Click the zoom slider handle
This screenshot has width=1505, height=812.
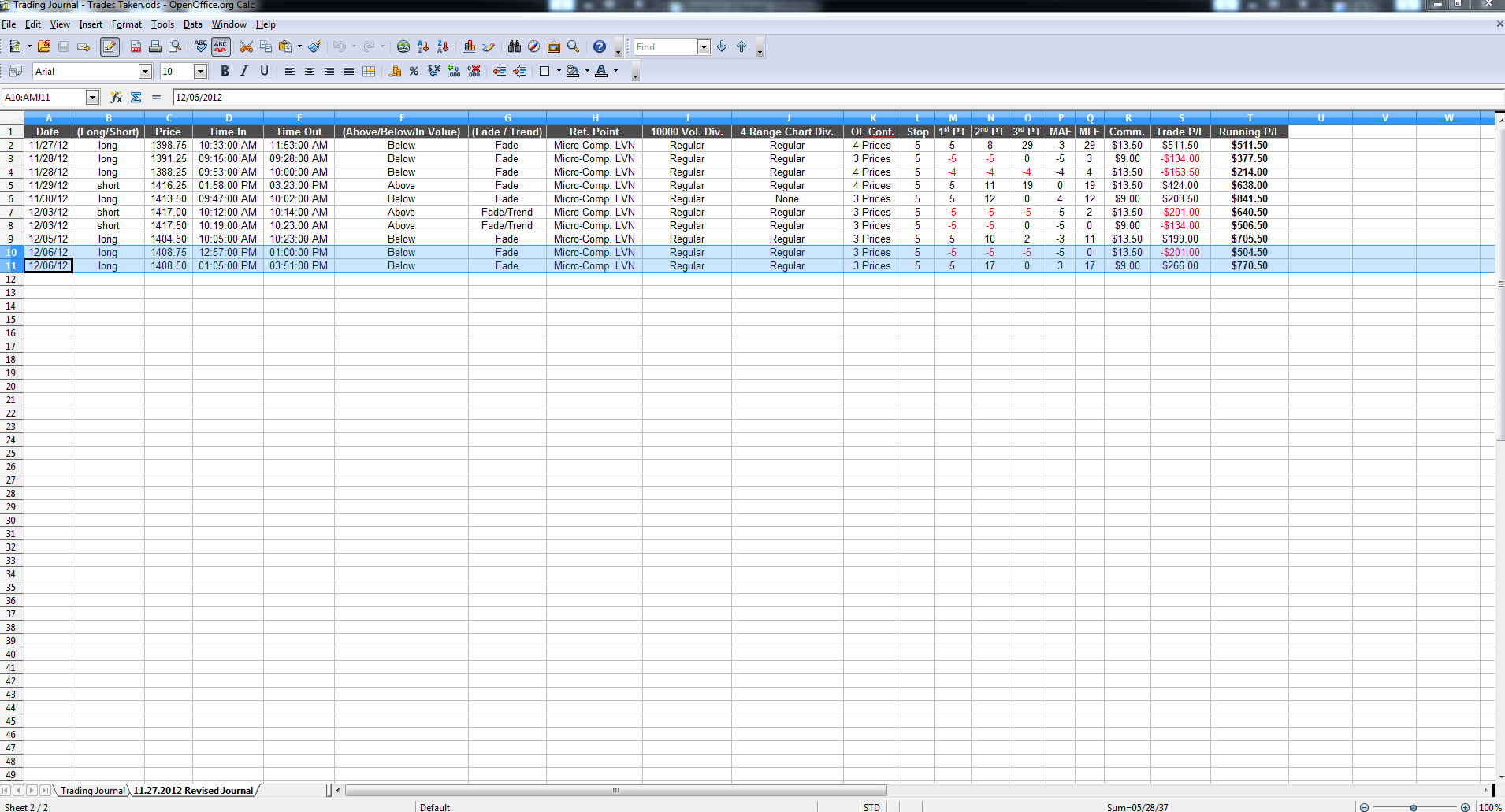point(1414,807)
